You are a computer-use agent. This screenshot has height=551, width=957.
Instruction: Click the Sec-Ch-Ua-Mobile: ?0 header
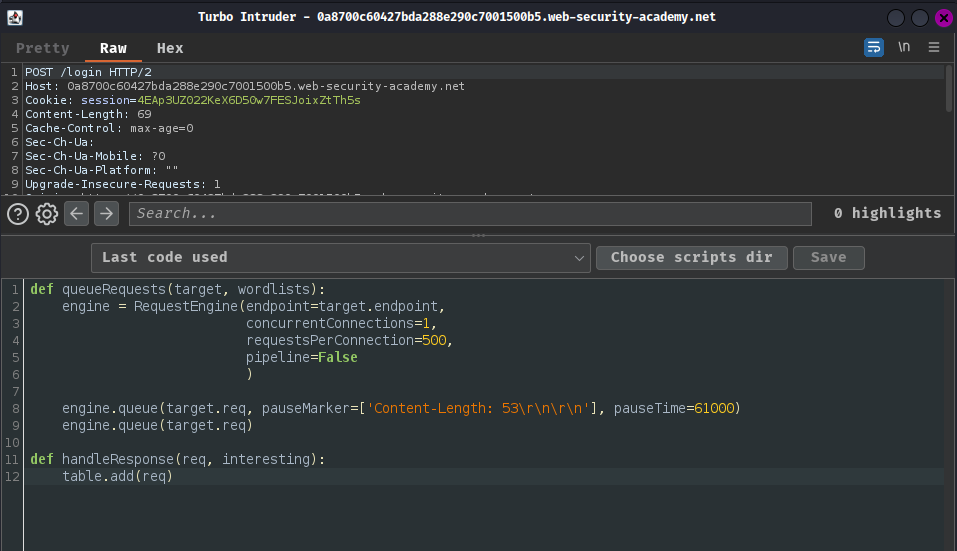click(95, 156)
